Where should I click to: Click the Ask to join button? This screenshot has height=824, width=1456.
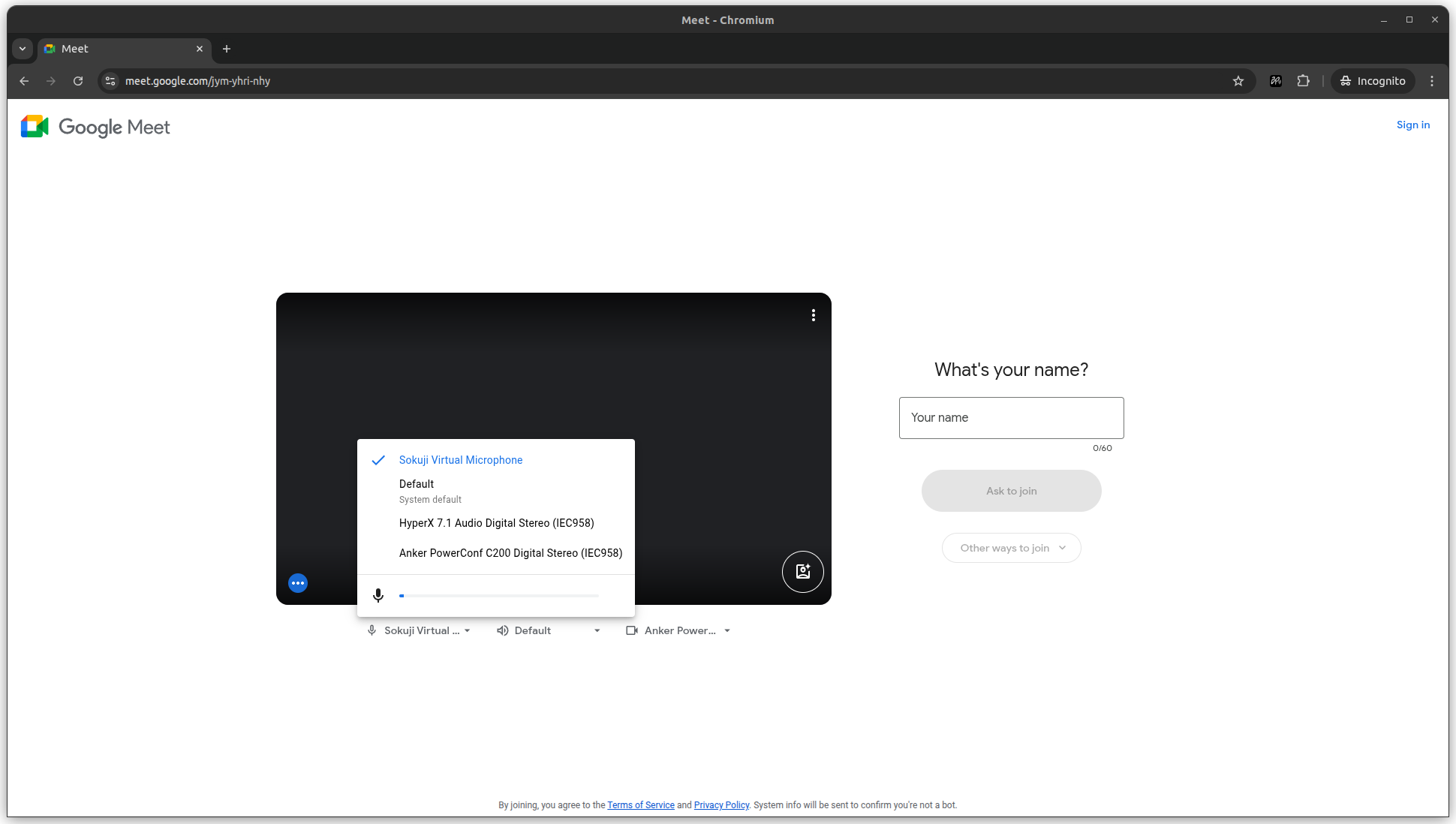[1012, 491]
